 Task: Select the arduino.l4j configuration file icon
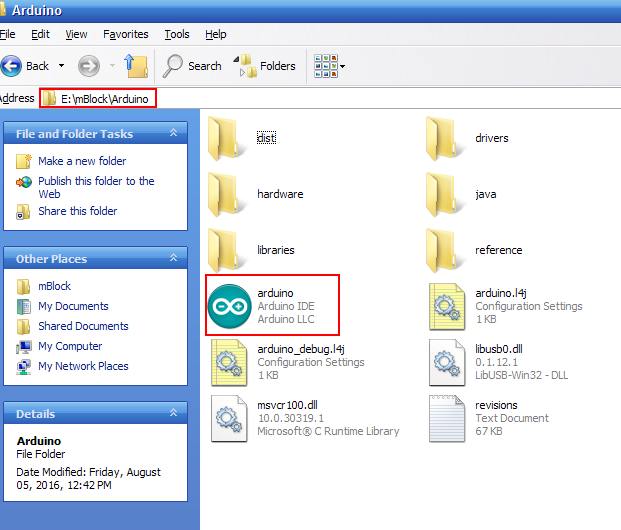[447, 306]
